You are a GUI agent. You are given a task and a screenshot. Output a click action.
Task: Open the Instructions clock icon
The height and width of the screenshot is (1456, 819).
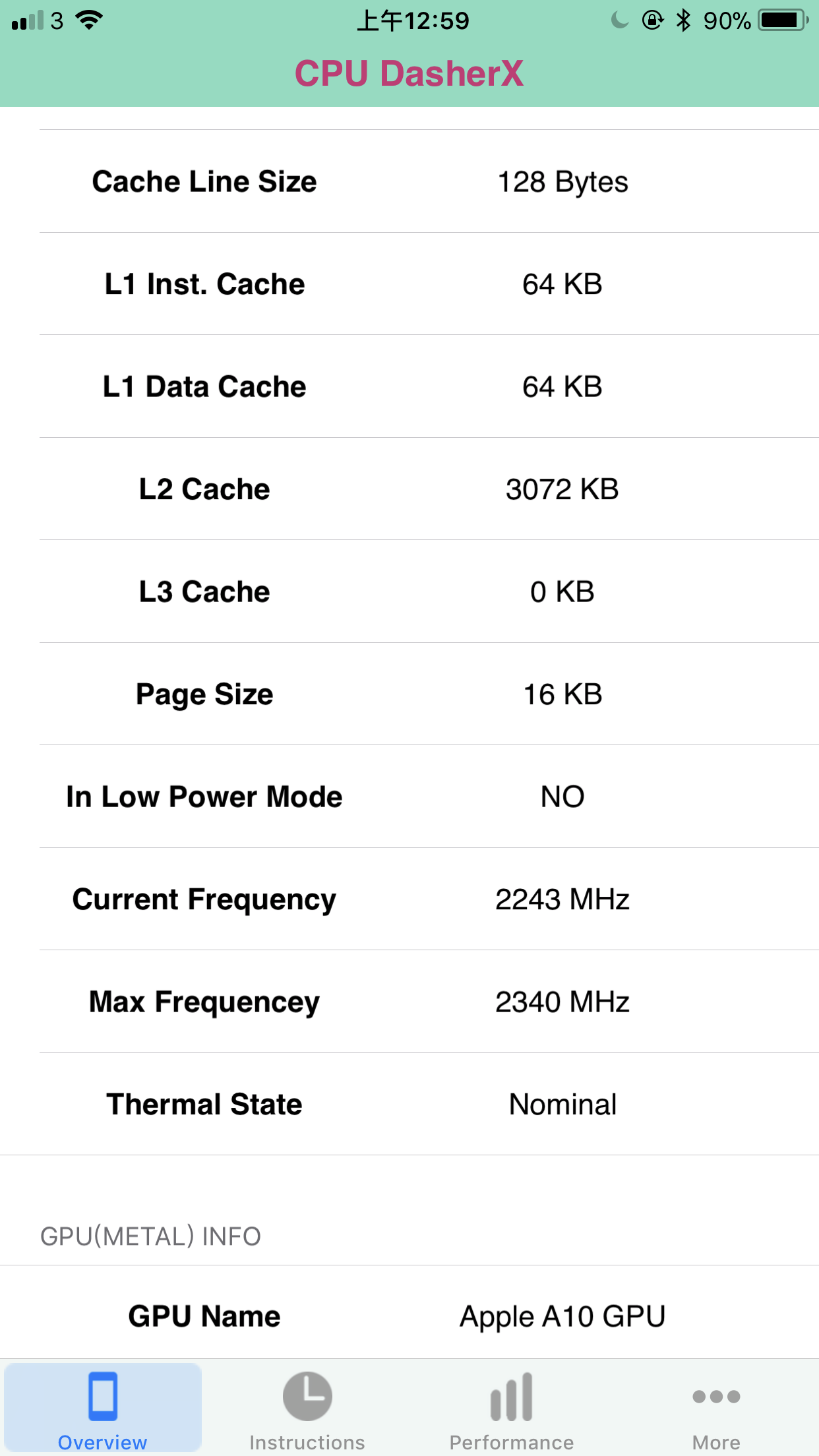(x=307, y=1396)
